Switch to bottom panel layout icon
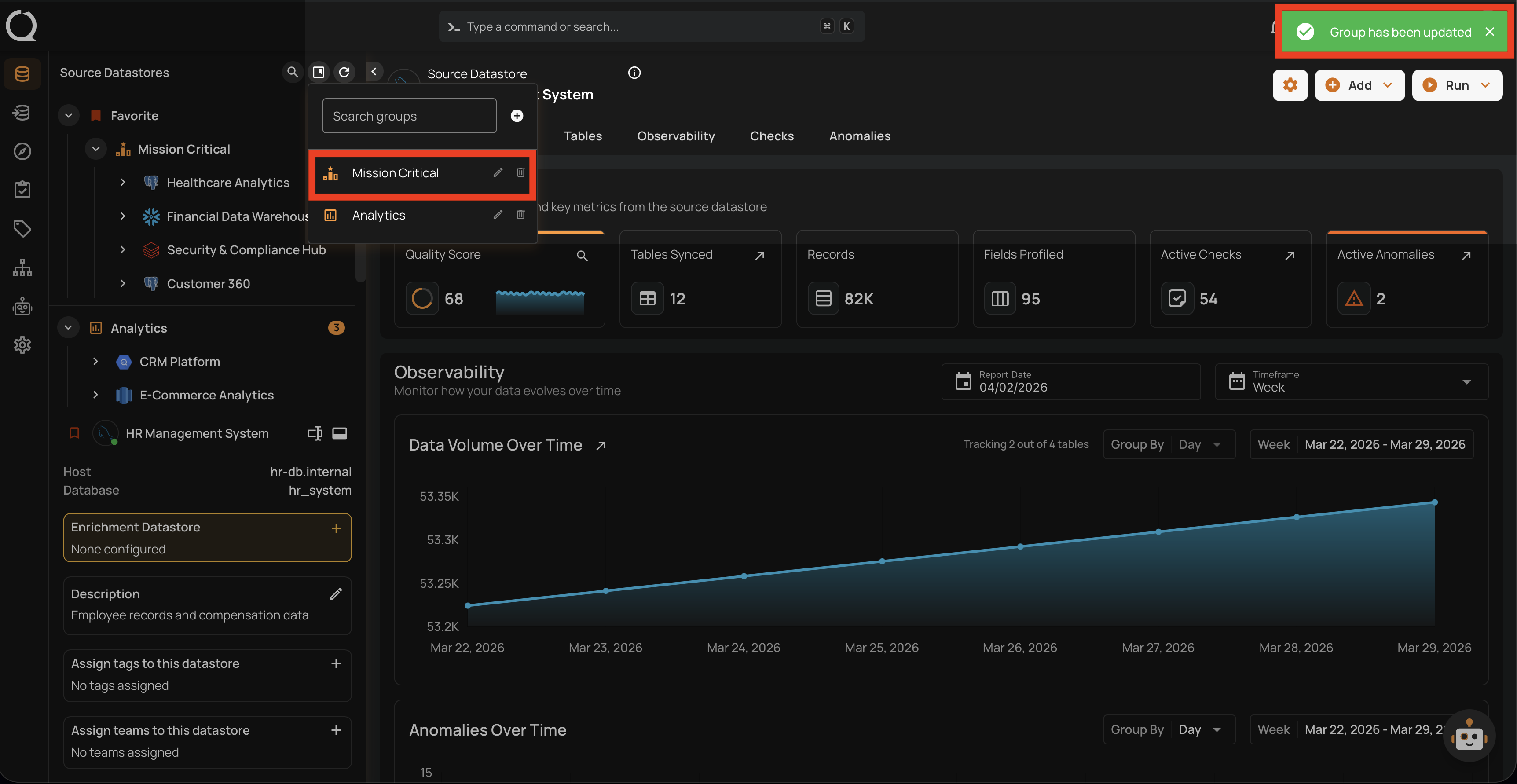The height and width of the screenshot is (784, 1517). tap(340, 433)
